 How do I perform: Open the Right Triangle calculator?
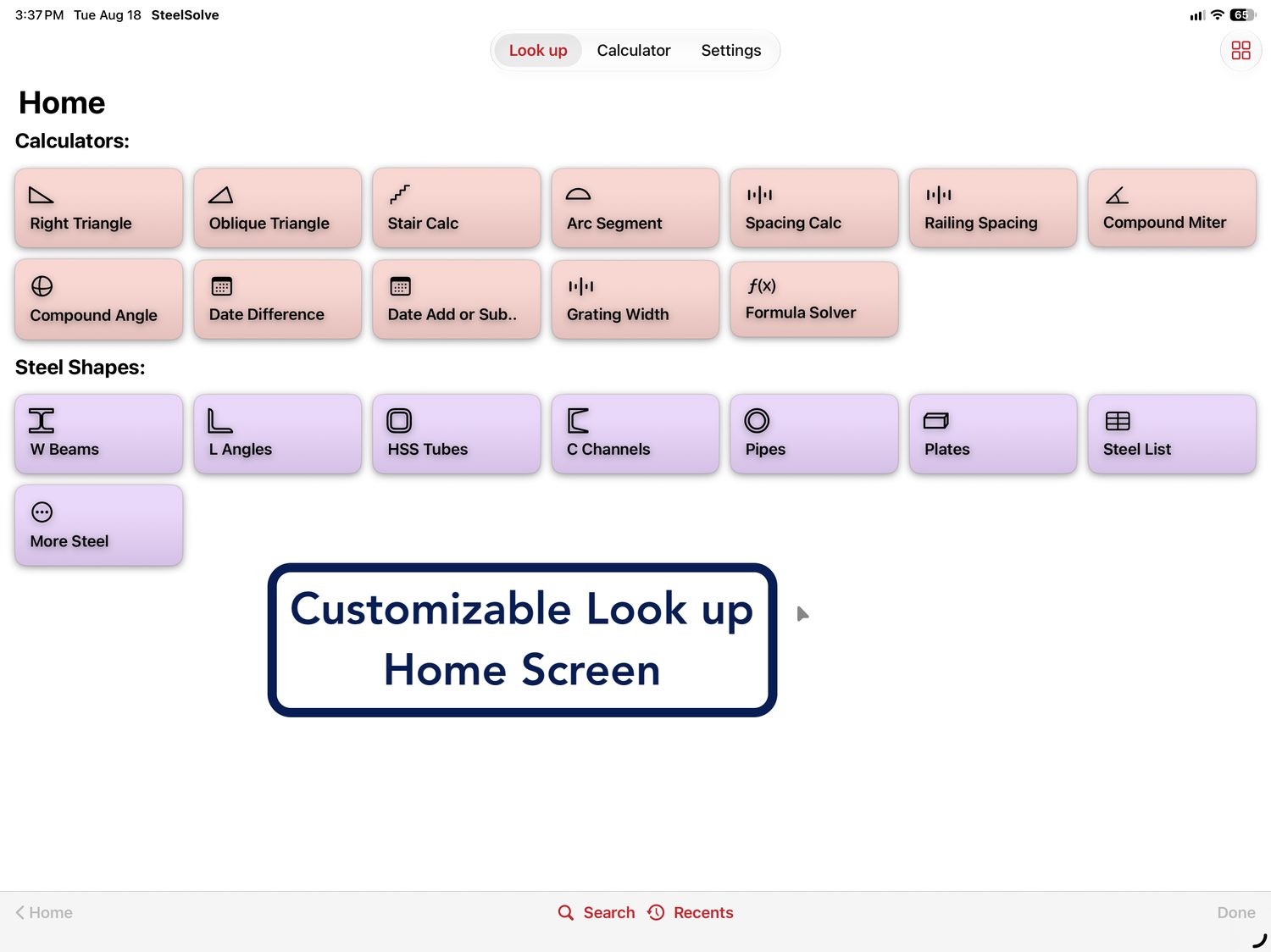tap(98, 208)
